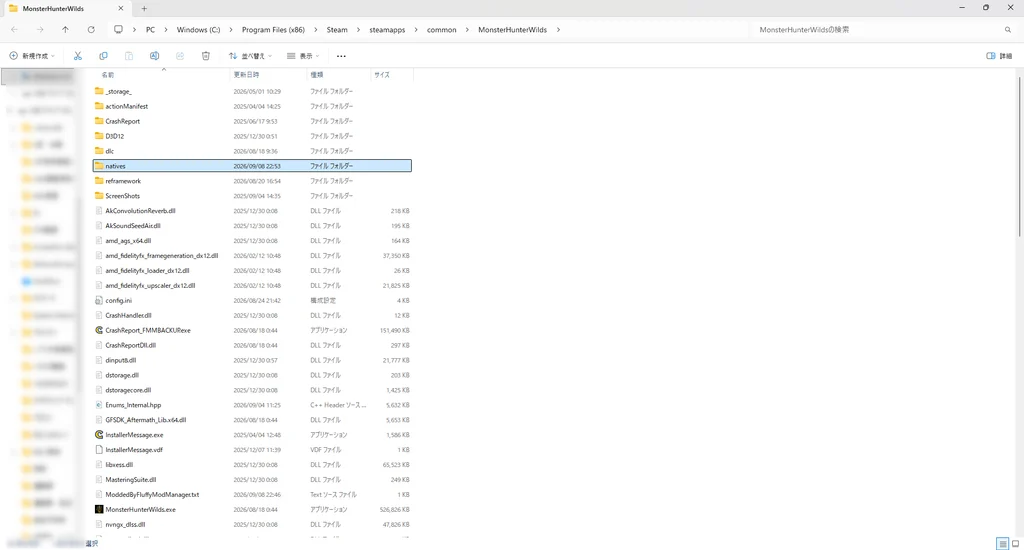This screenshot has height=550, width=1024.
Task: Navigate to steamapps breadcrumb
Action: pos(387,30)
